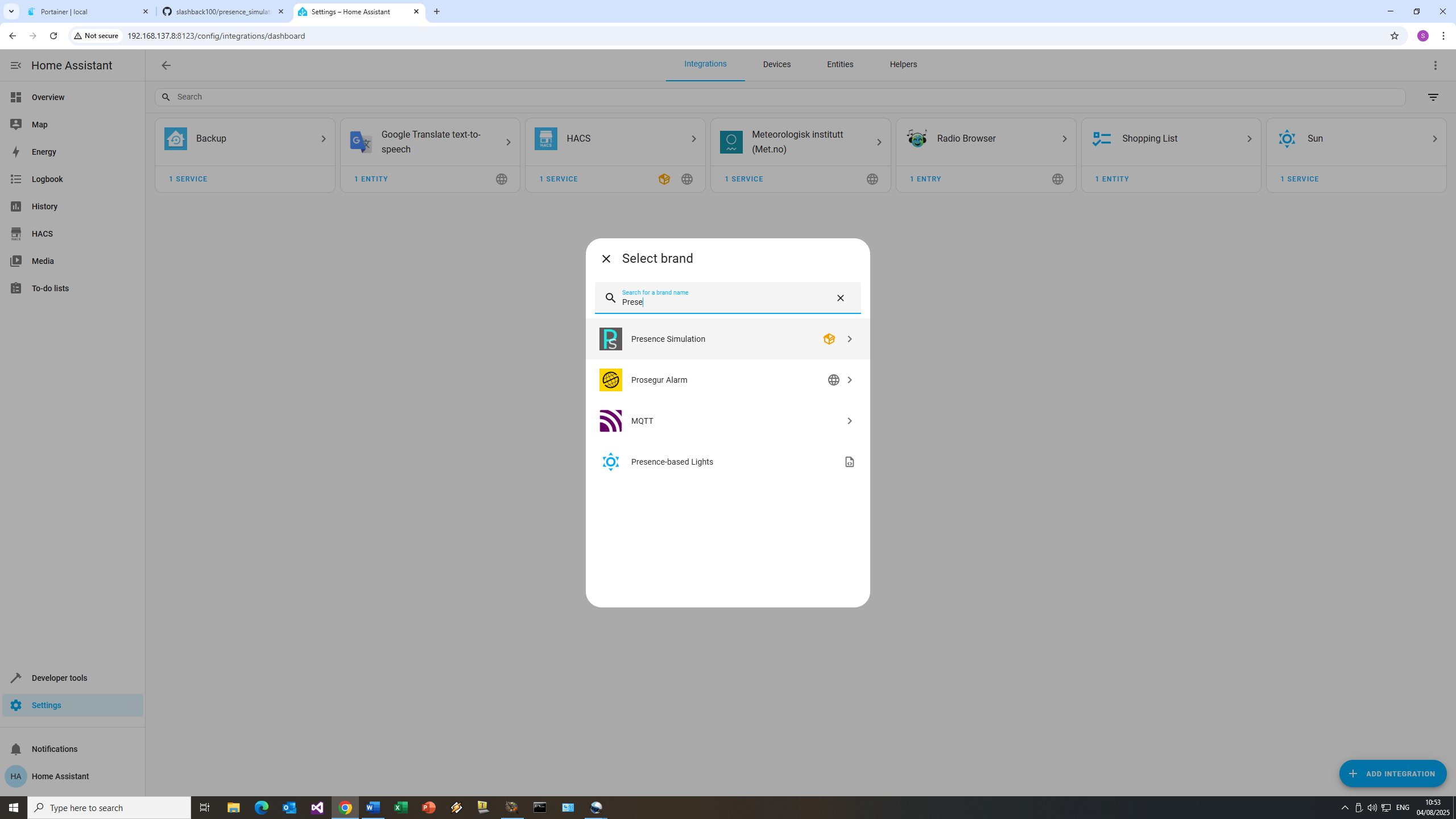The height and width of the screenshot is (819, 1456).
Task: Open Shopping List 1 ENTITY link
Action: [x=1112, y=179]
